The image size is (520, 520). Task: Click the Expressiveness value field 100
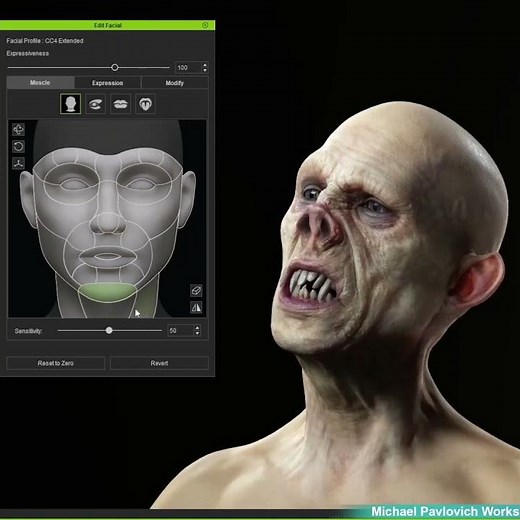coord(188,68)
